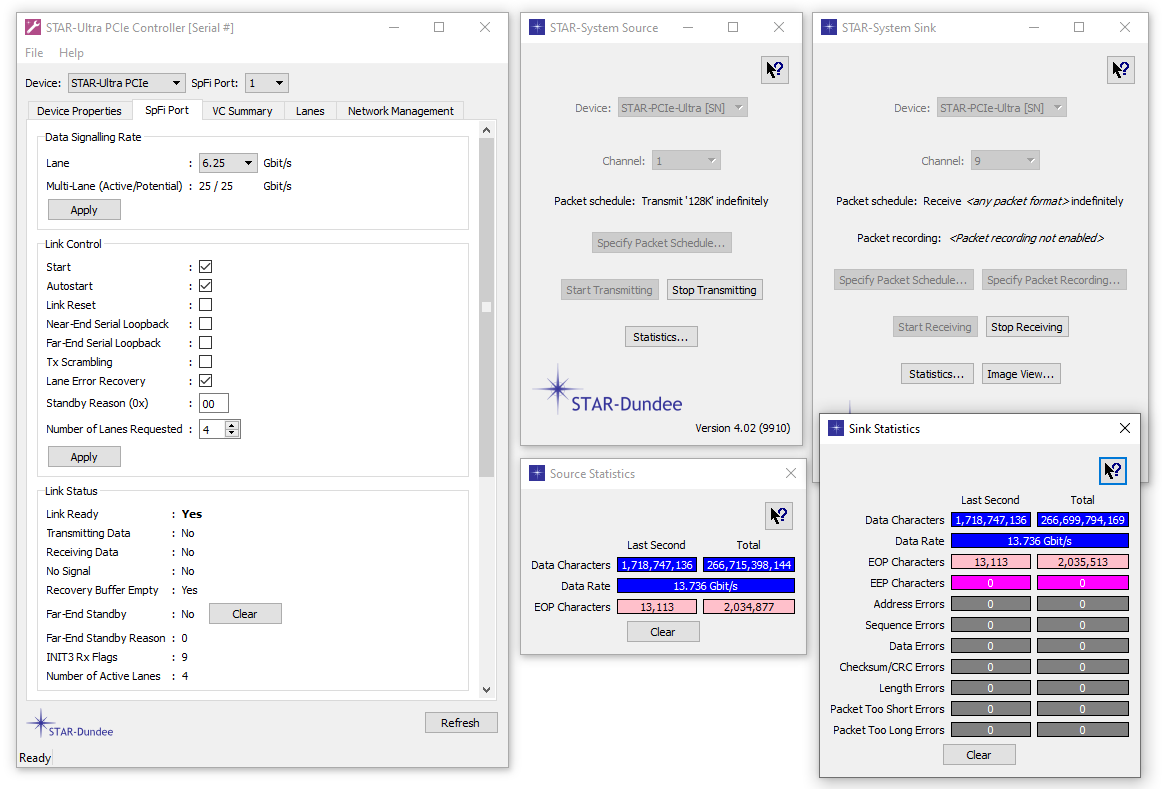
Task: Increase Number of Lanes Requested with up arrow
Action: [x=232, y=425]
